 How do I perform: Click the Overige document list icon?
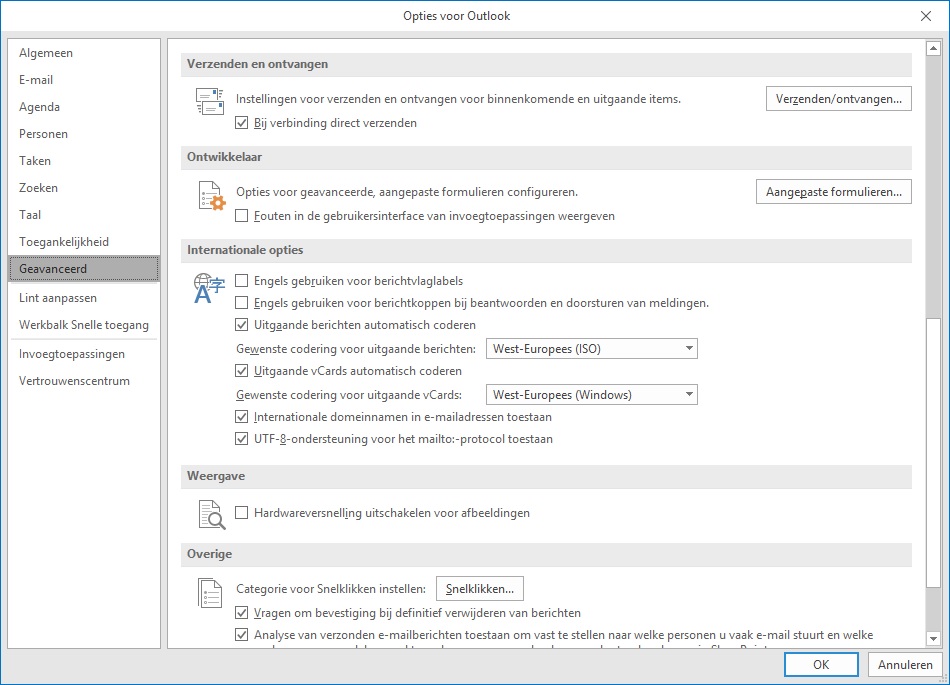pos(210,593)
